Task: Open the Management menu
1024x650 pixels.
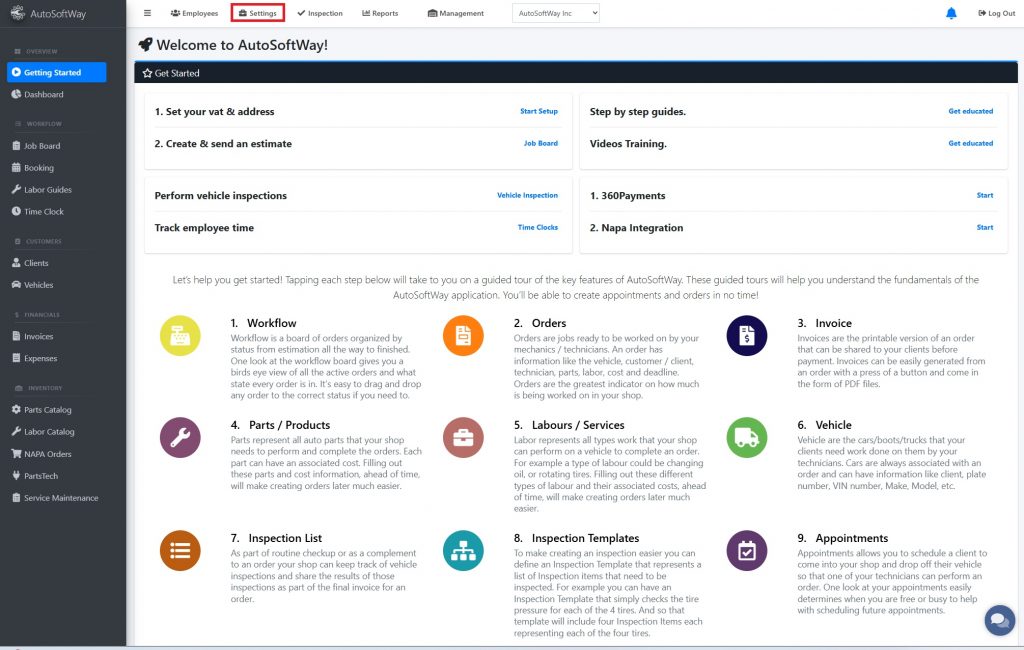Action: tap(456, 13)
